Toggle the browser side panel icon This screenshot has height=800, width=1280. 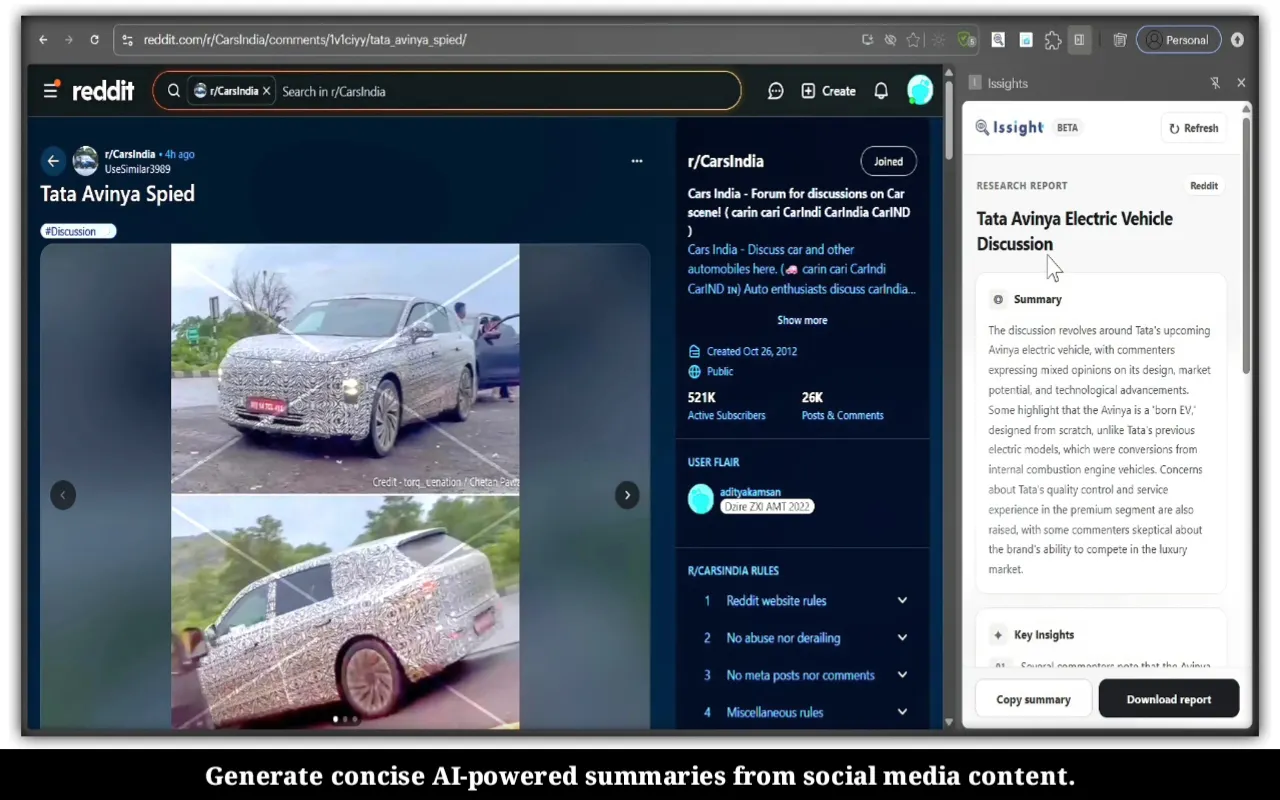1079,40
